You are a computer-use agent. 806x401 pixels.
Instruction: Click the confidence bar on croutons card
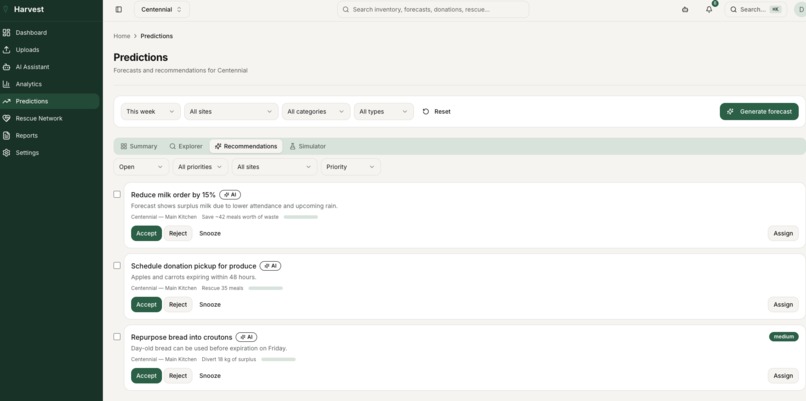pos(279,359)
